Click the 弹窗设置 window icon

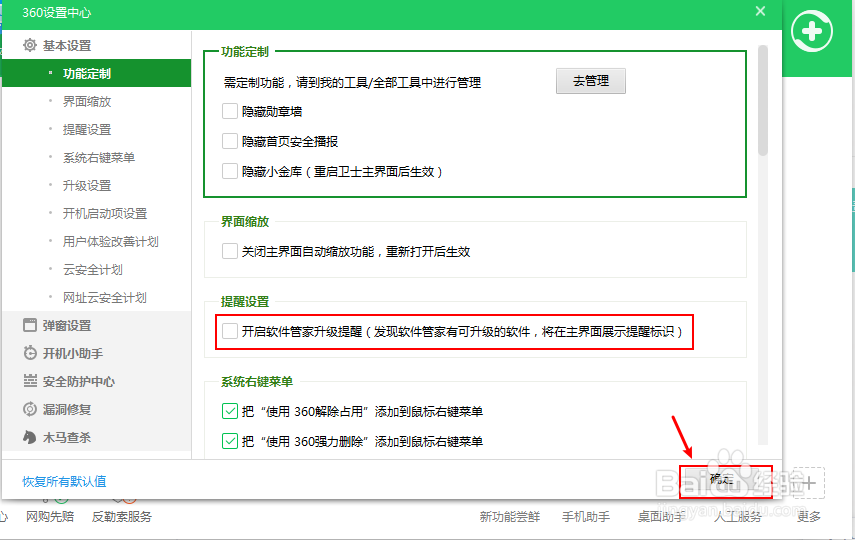point(30,325)
